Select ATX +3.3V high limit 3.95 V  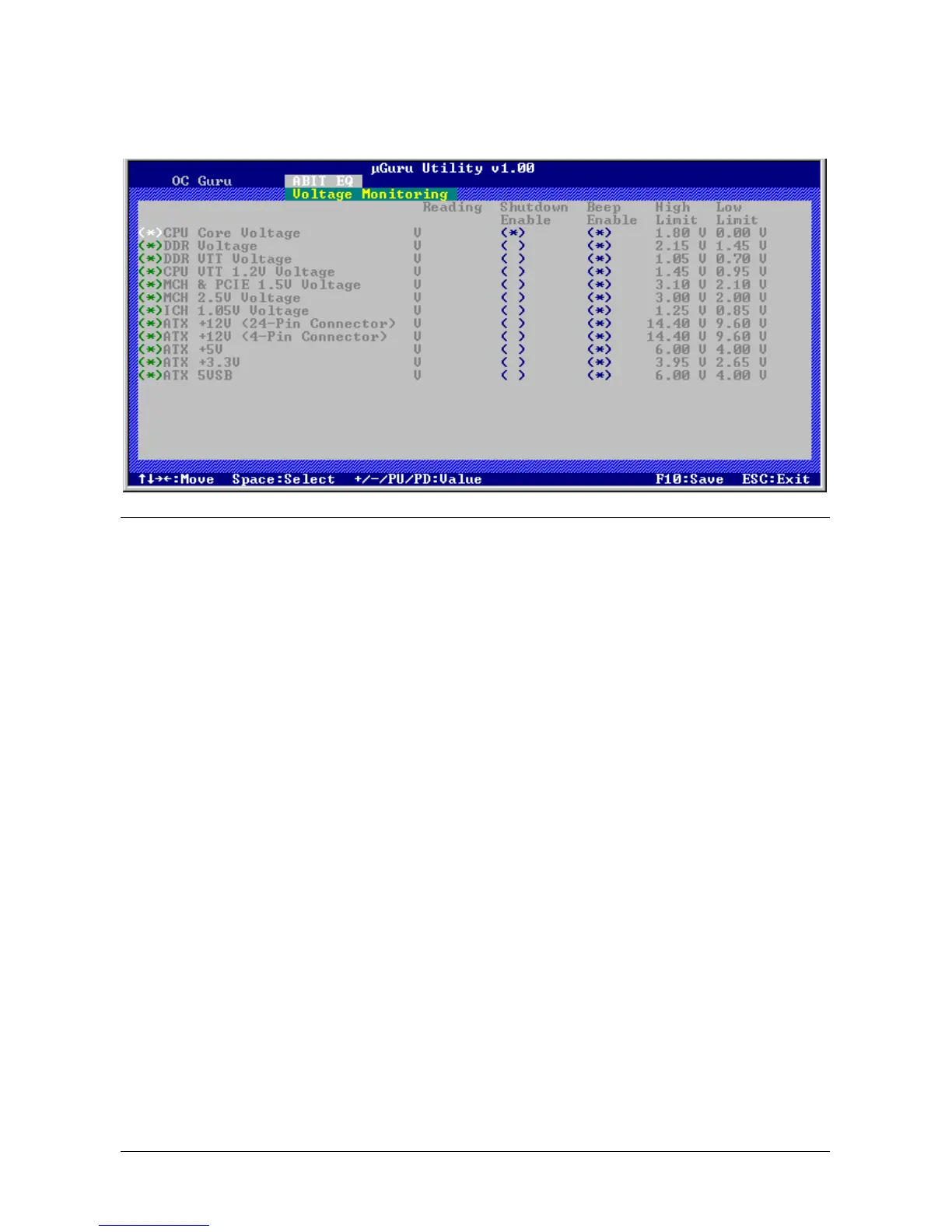click(x=681, y=362)
